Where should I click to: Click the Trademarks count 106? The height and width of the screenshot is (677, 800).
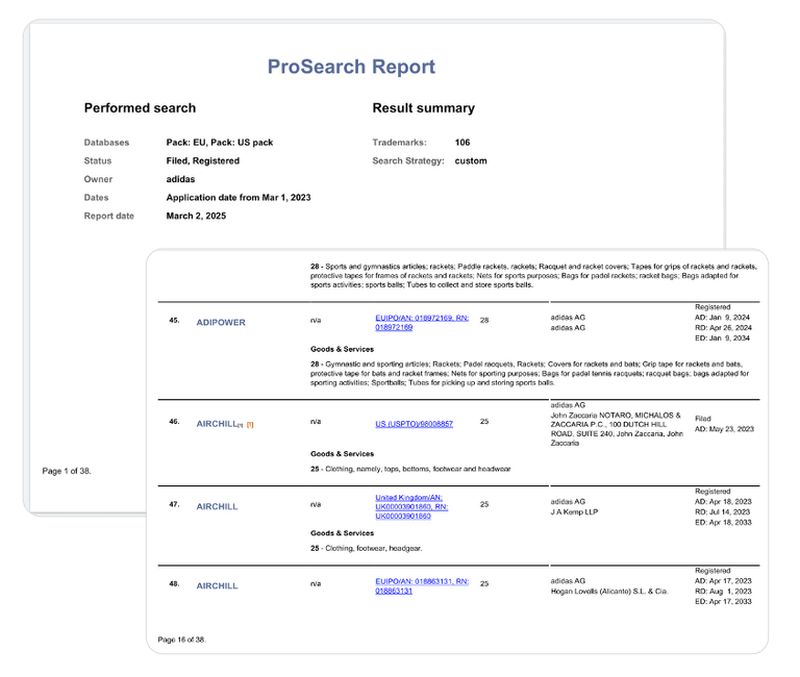pyautogui.click(x=462, y=142)
